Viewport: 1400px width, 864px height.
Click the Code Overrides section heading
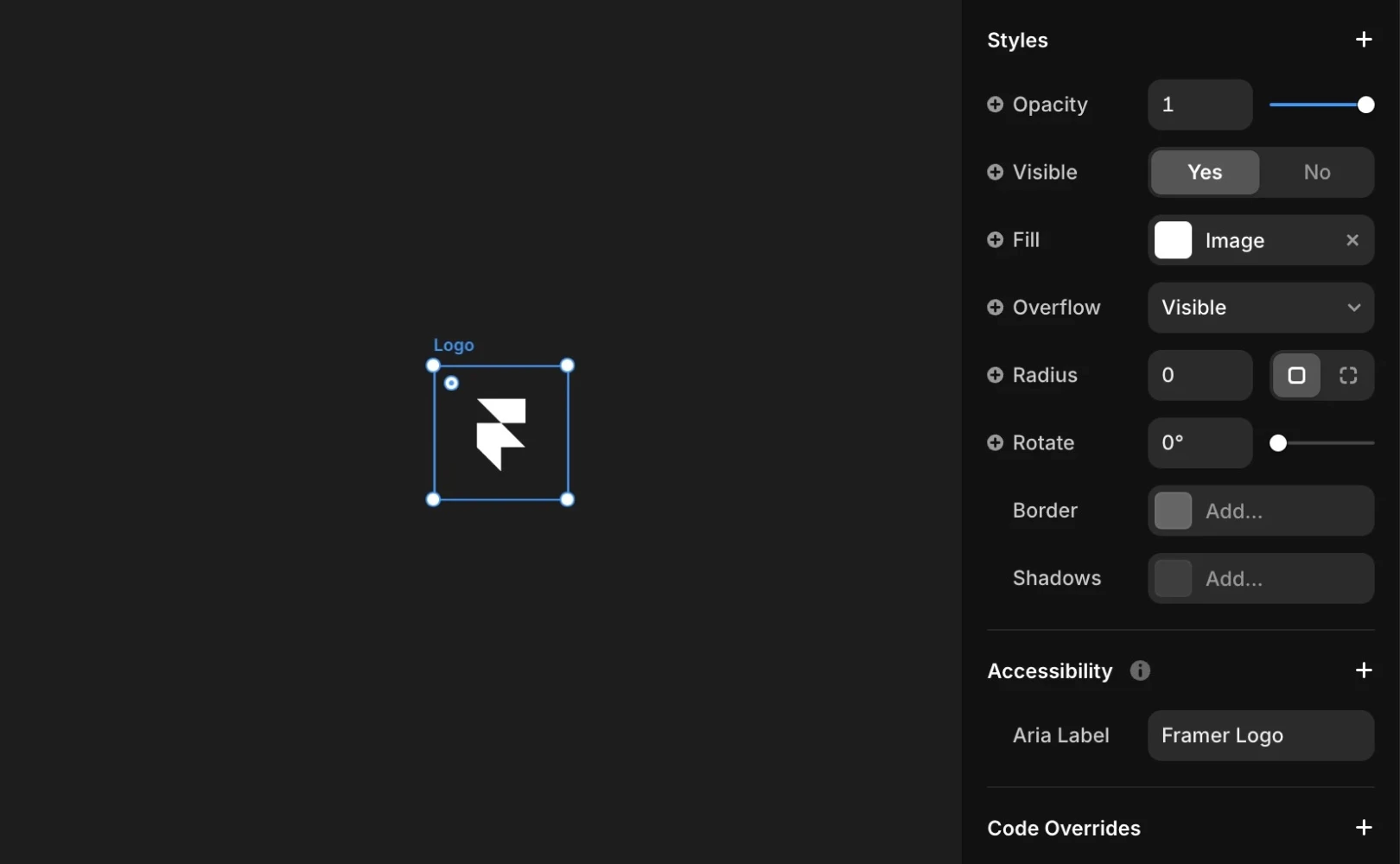tap(1064, 828)
